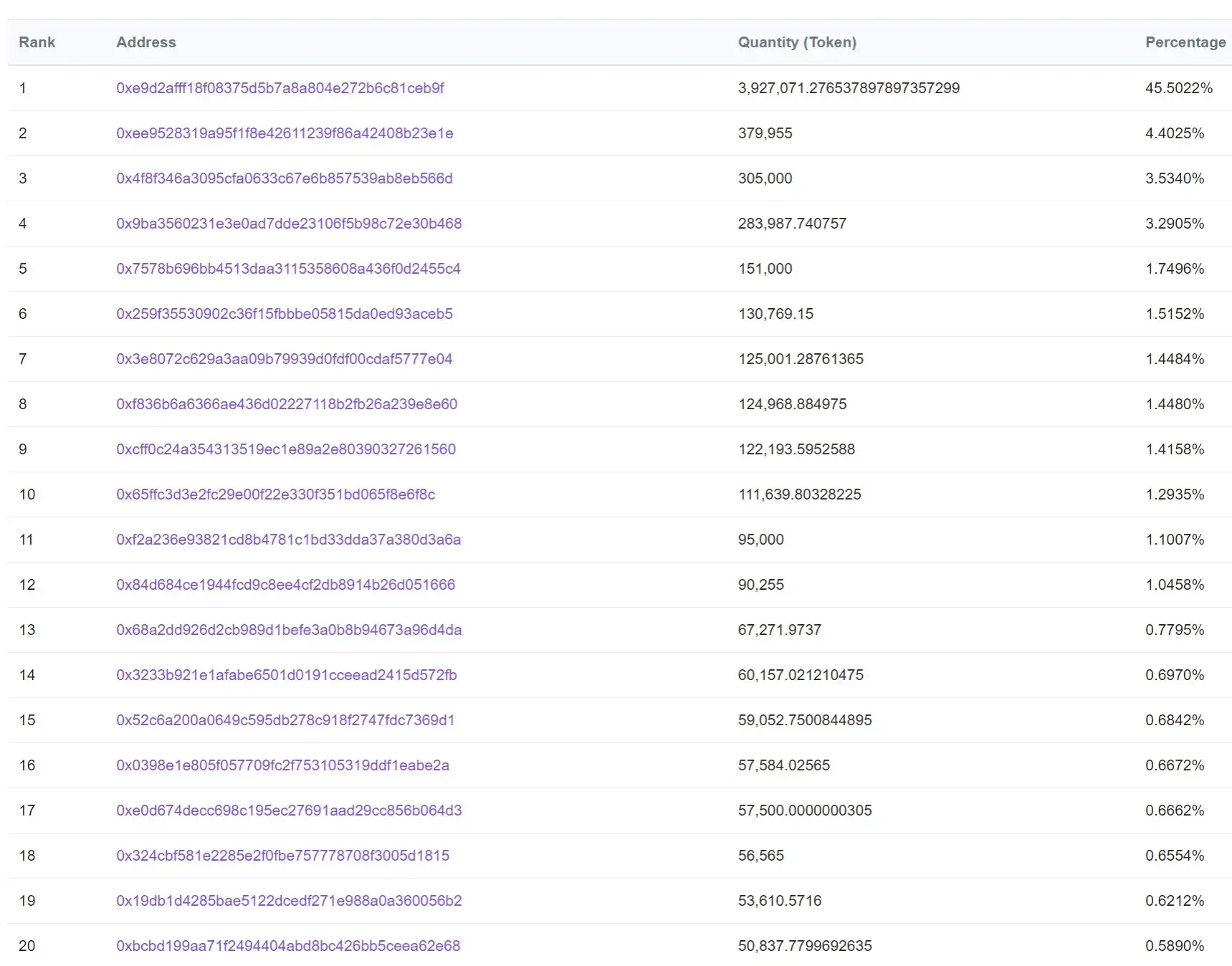Click percentage 1.5152%
The width and height of the screenshot is (1232, 966).
click(1175, 314)
